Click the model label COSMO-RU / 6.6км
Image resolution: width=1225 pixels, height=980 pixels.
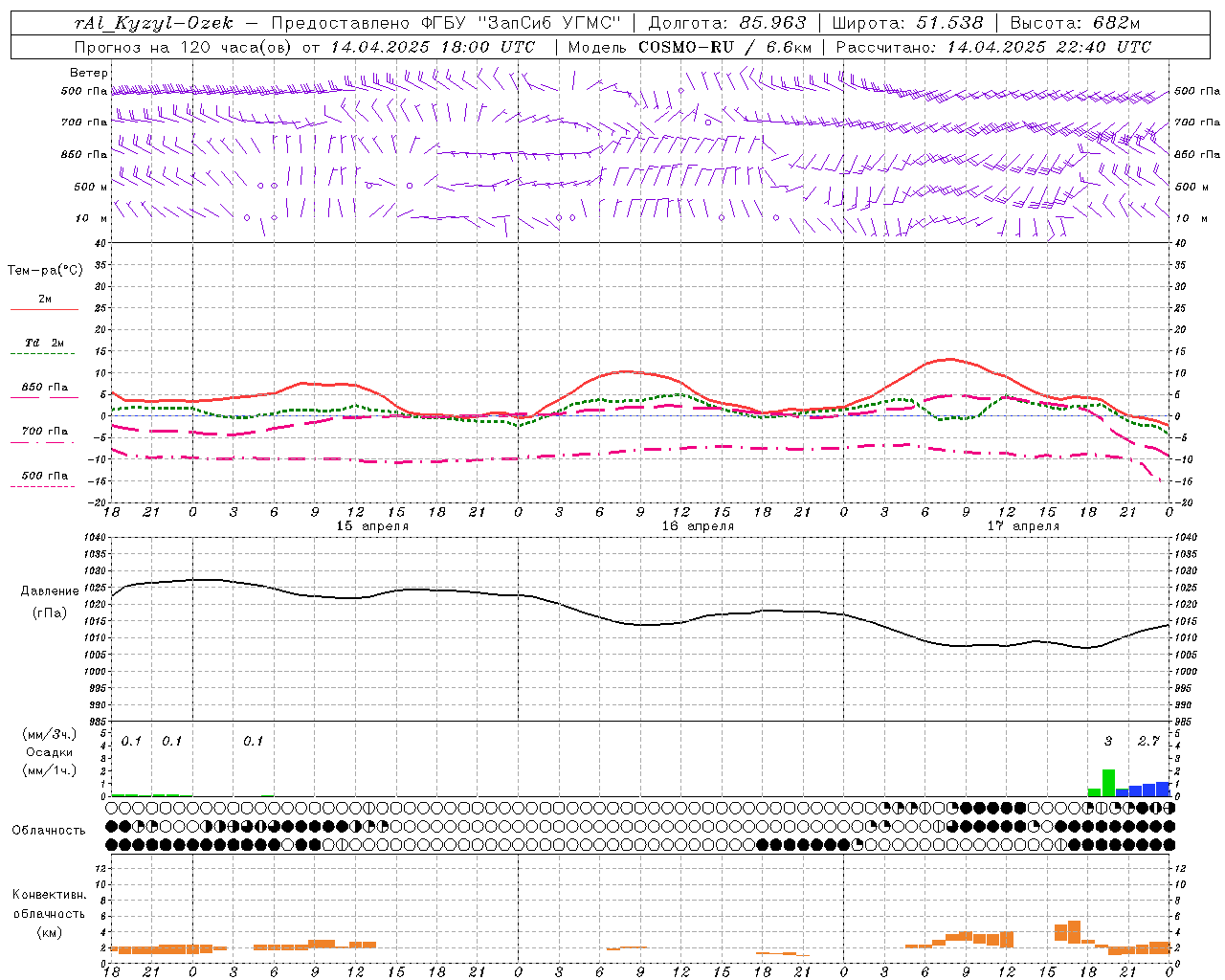(x=724, y=47)
